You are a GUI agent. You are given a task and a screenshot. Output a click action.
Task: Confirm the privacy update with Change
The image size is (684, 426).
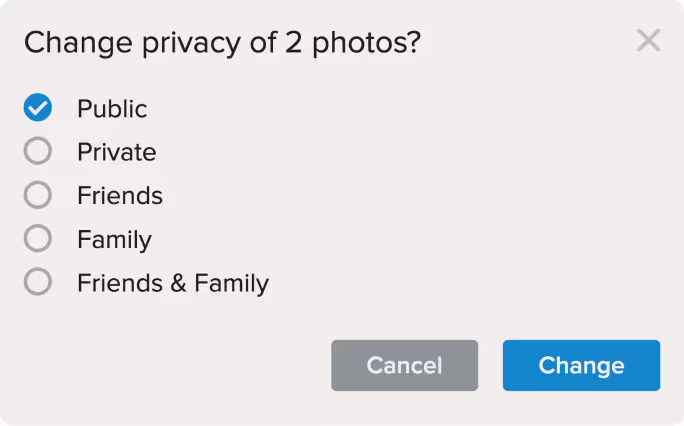click(x=581, y=365)
